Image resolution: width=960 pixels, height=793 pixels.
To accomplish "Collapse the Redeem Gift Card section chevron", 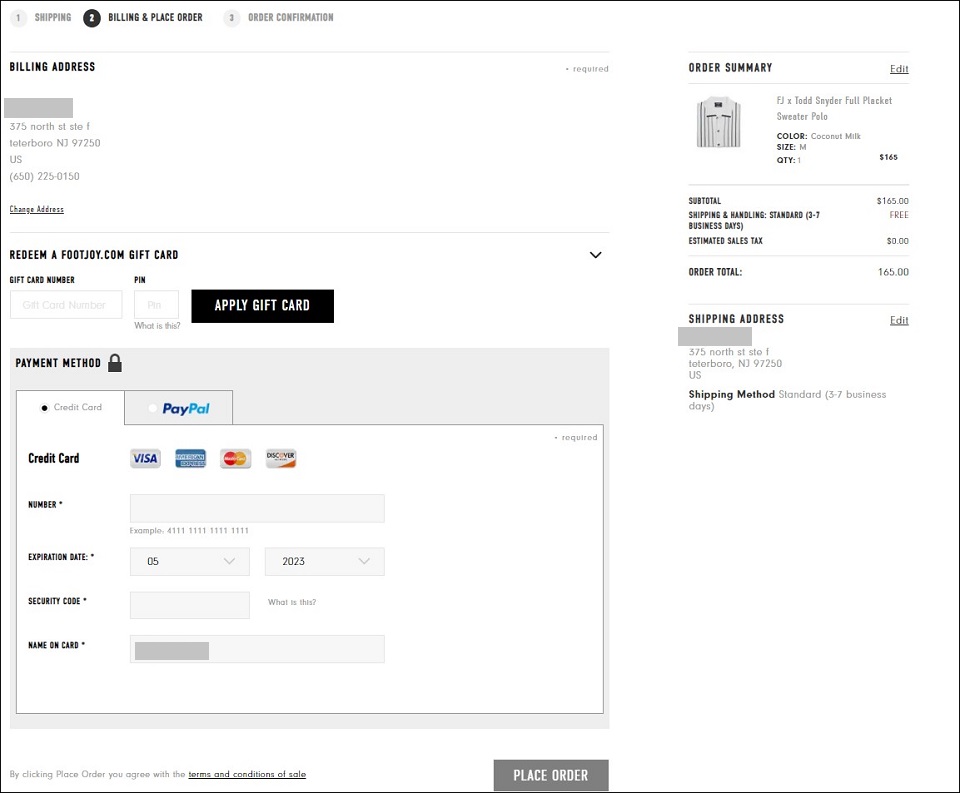I will click(x=595, y=255).
